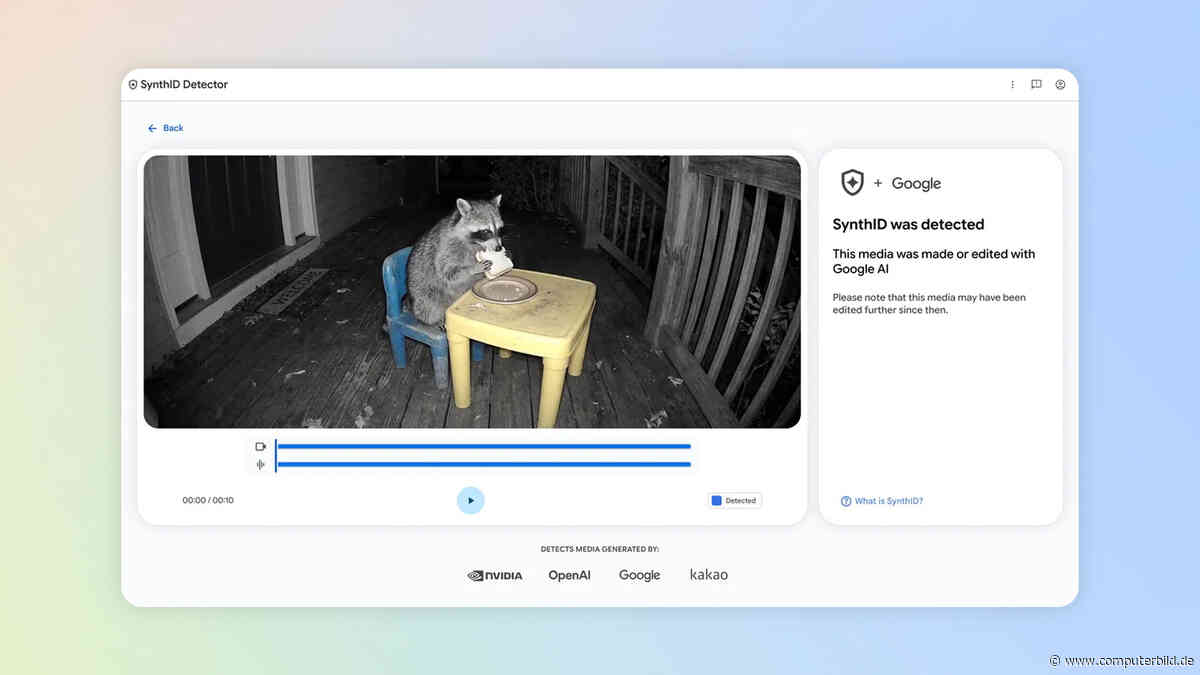Open the send feedback icon
This screenshot has width=1200, height=675.
[x=1036, y=85]
